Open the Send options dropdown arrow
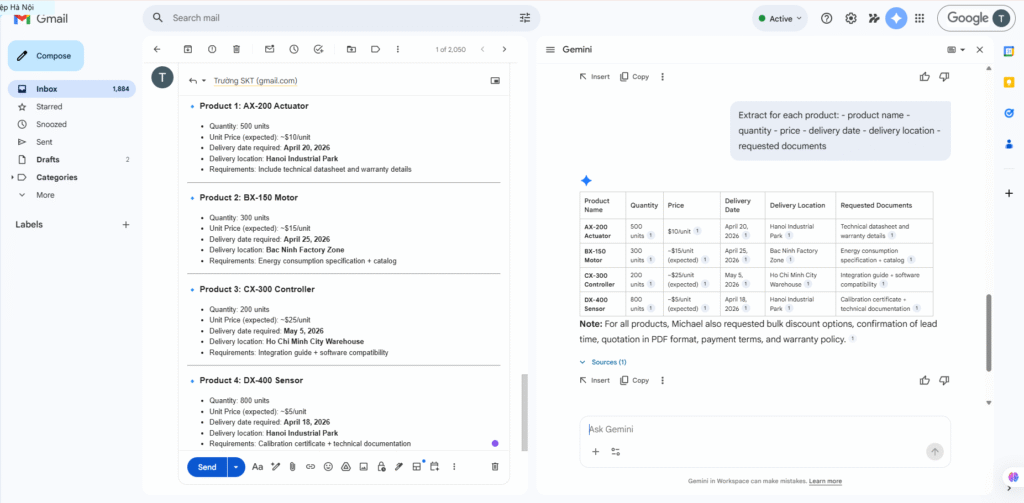Image resolution: width=1024 pixels, height=503 pixels. pos(236,467)
